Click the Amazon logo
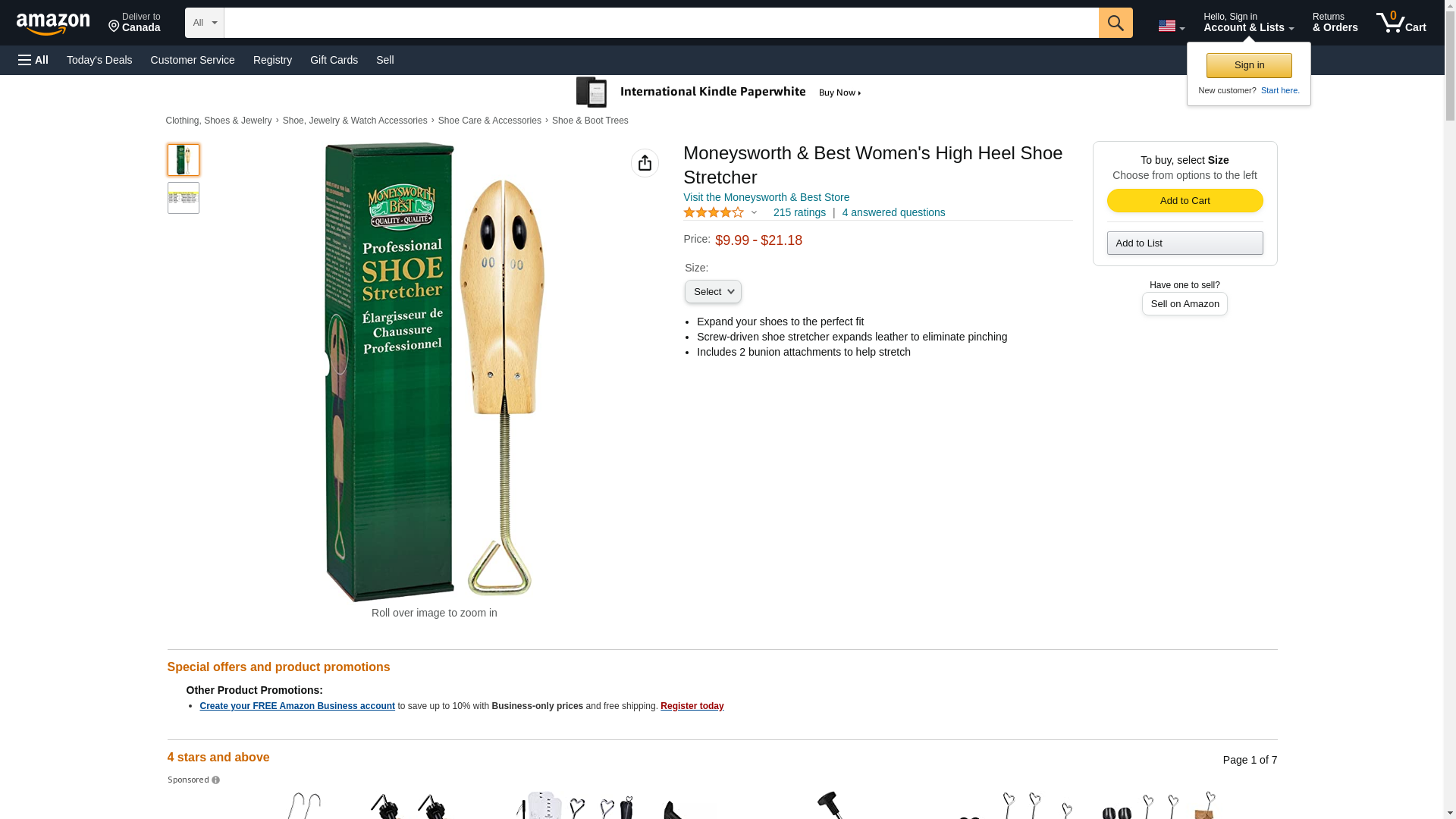Viewport: 1456px width, 819px height. point(53,24)
